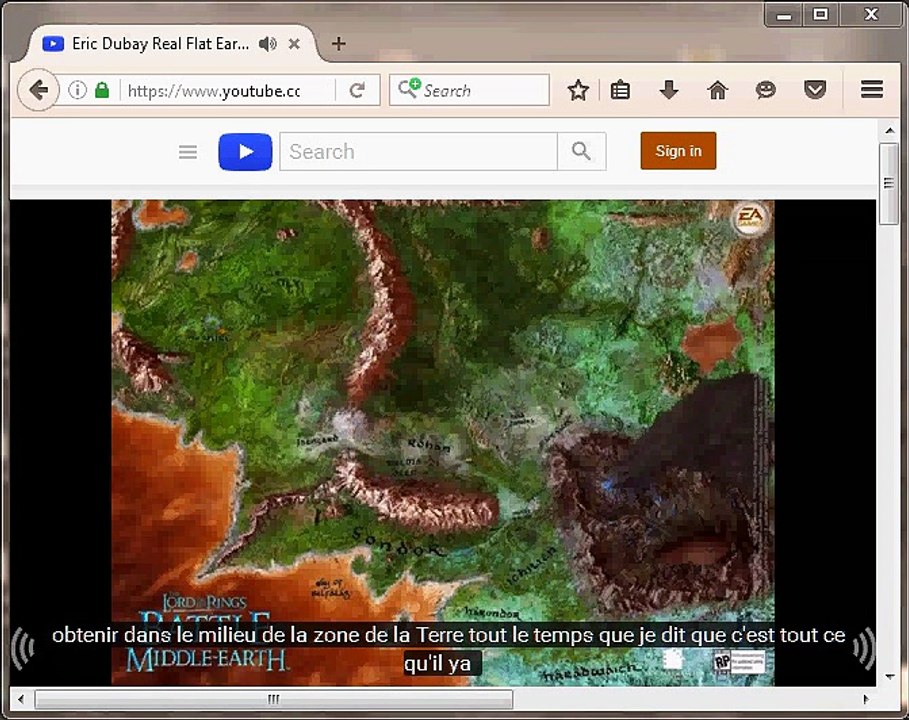
Task: Save page to Pocket icon
Action: click(815, 90)
